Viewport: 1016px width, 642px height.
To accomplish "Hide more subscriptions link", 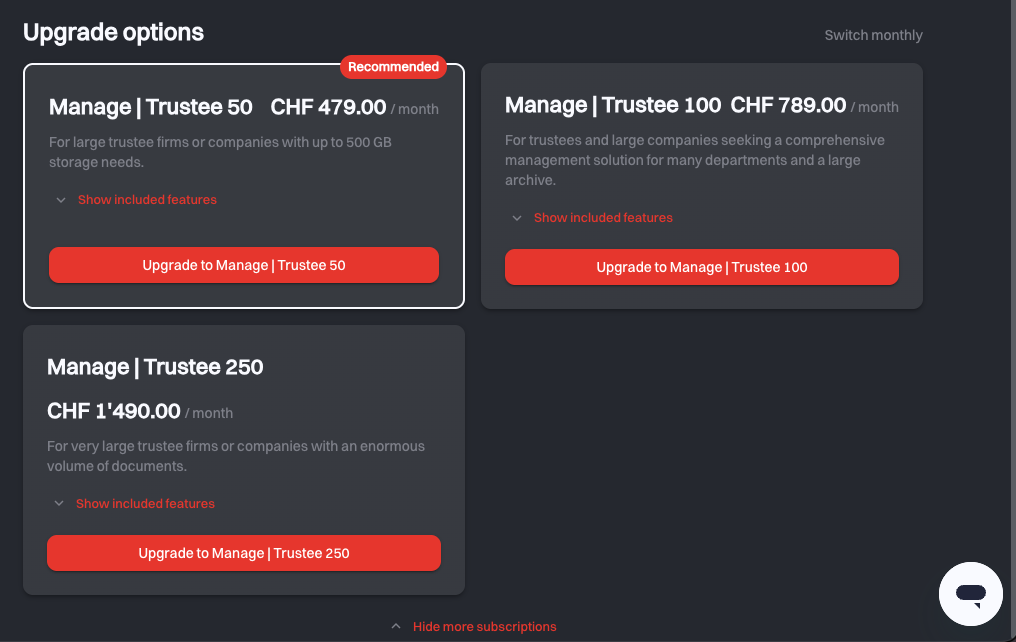I will [485, 626].
